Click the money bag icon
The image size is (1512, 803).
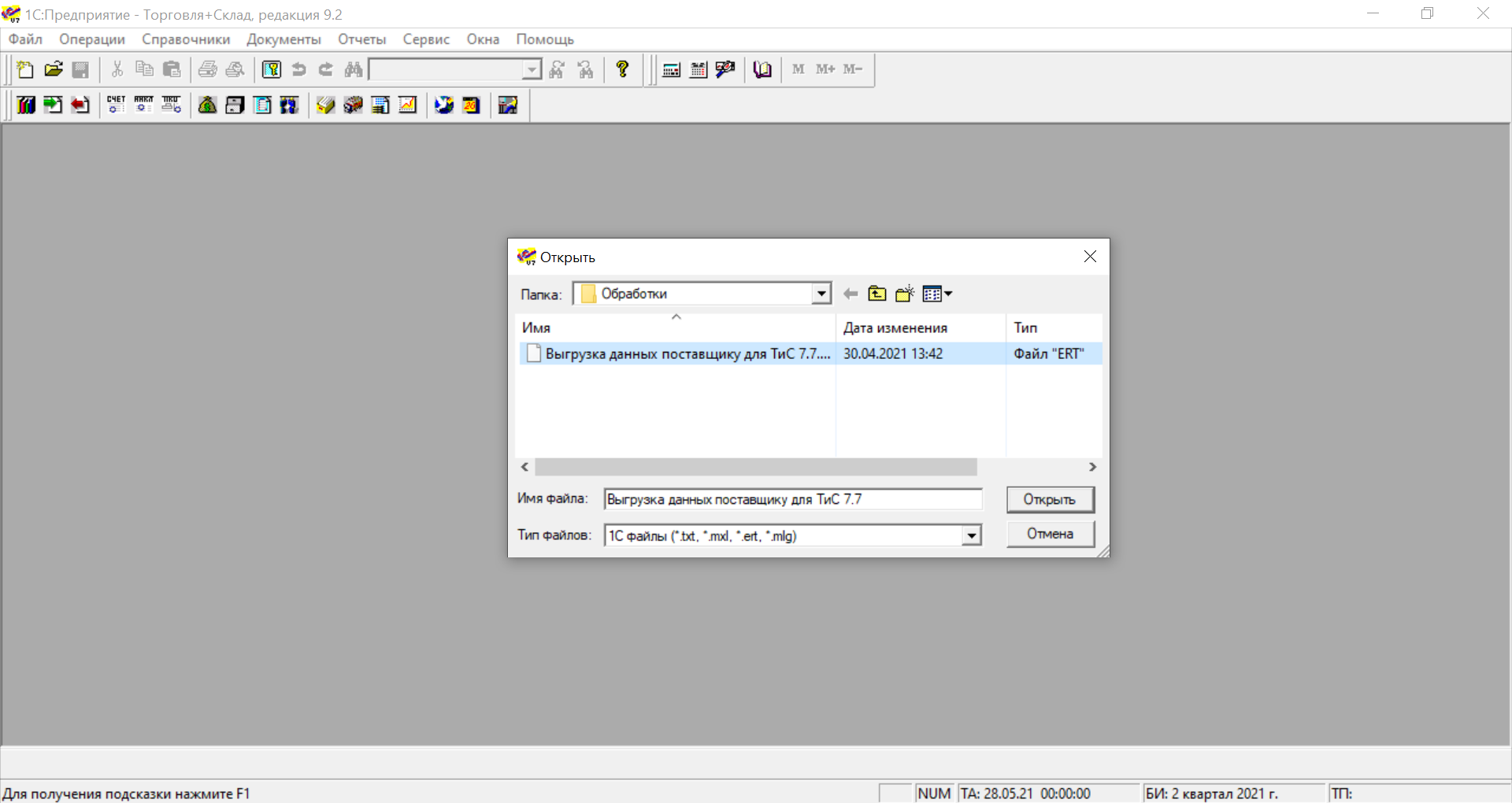coord(208,105)
